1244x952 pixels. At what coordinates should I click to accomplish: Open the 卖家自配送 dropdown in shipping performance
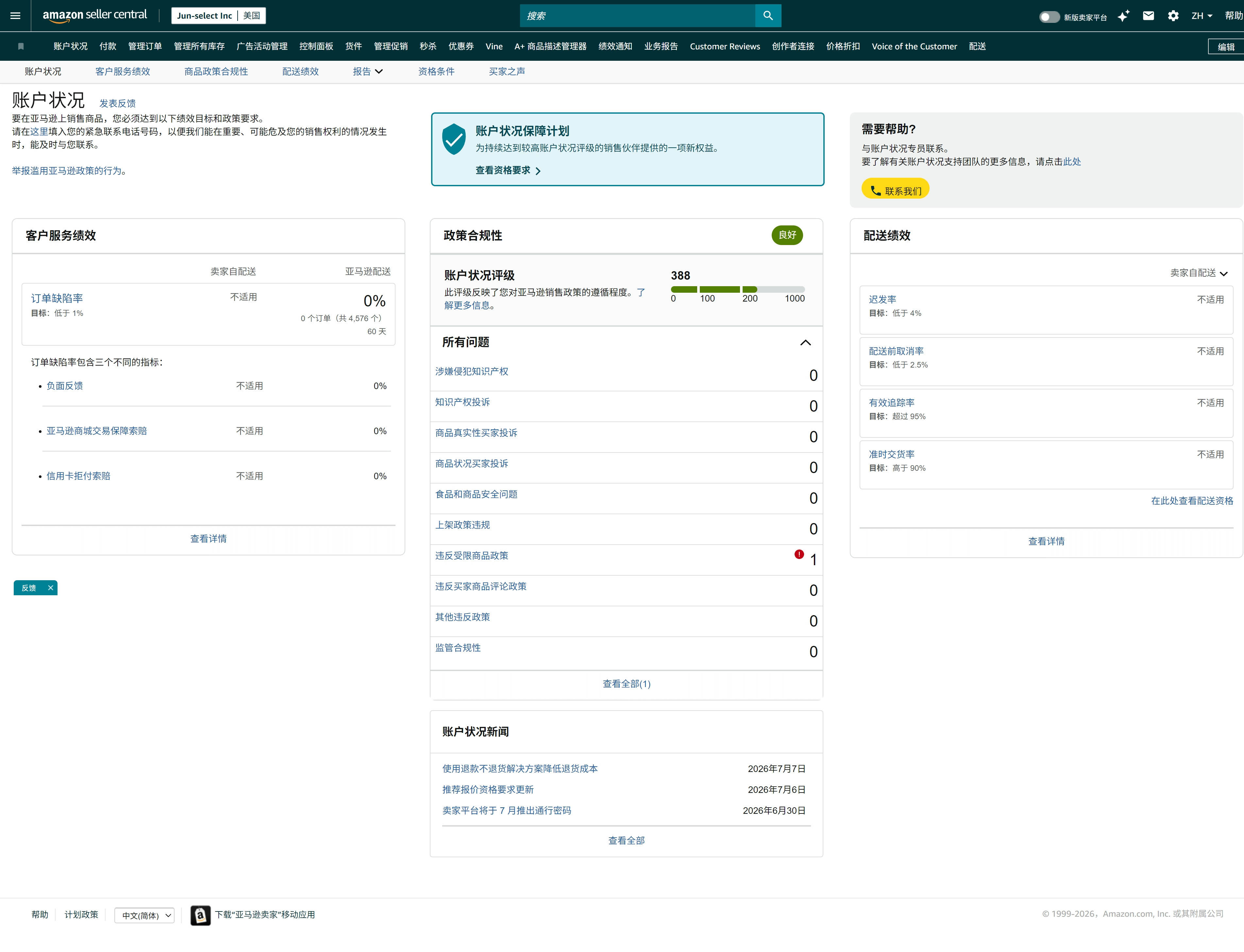[1199, 273]
